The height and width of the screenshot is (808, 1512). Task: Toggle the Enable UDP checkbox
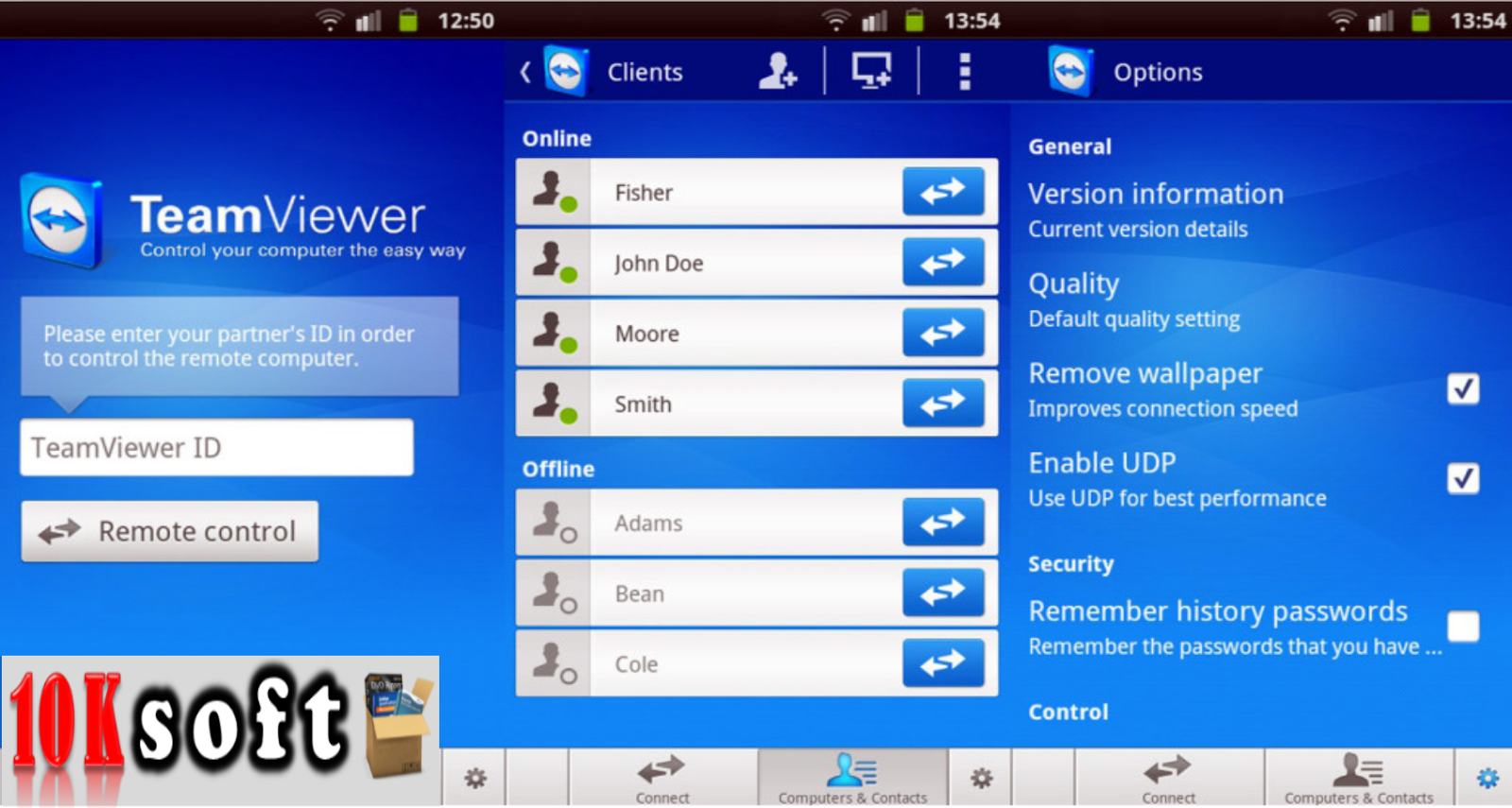point(1463,477)
